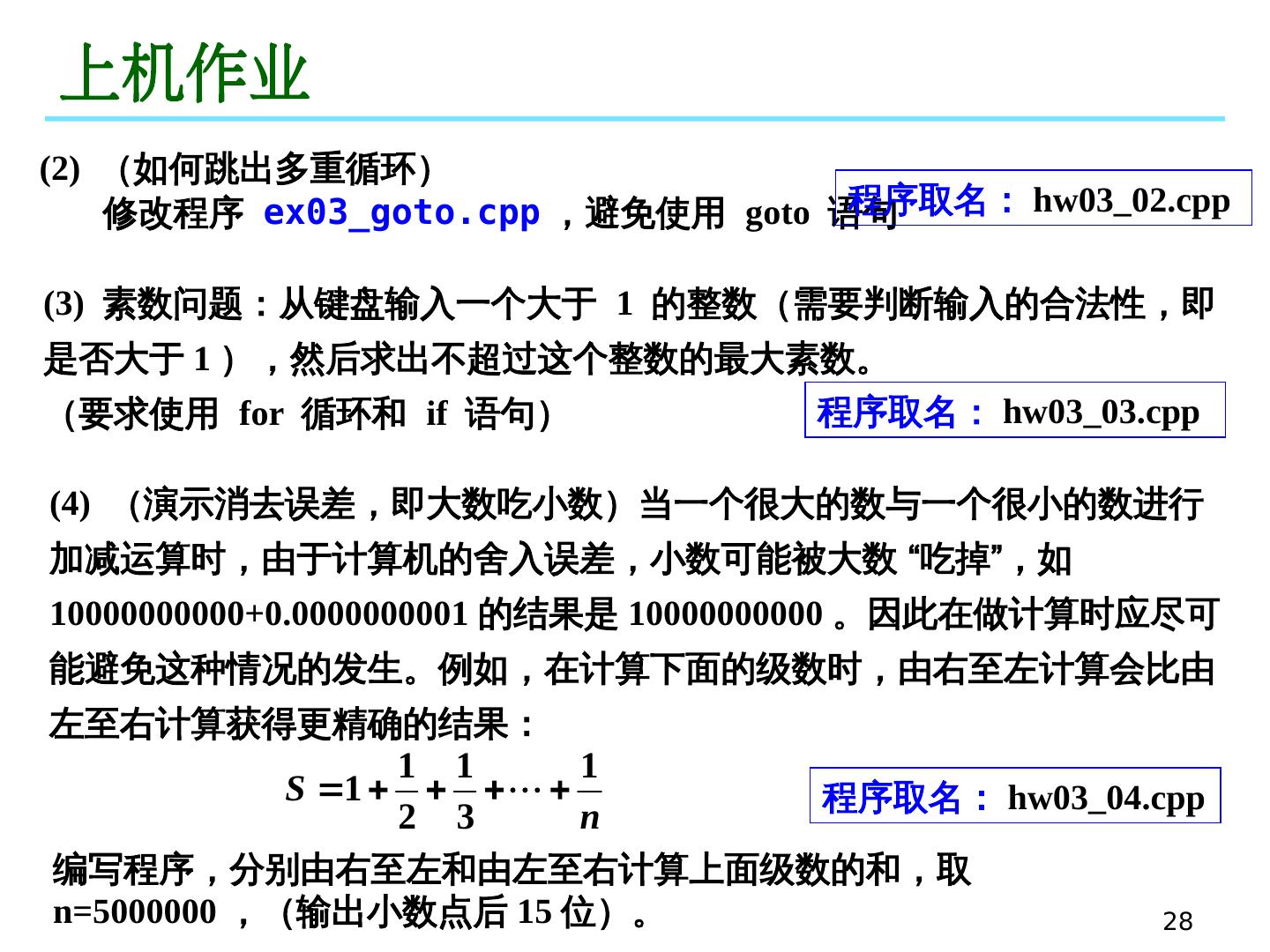Click the line starting '是否大于 1）'

[459, 359]
